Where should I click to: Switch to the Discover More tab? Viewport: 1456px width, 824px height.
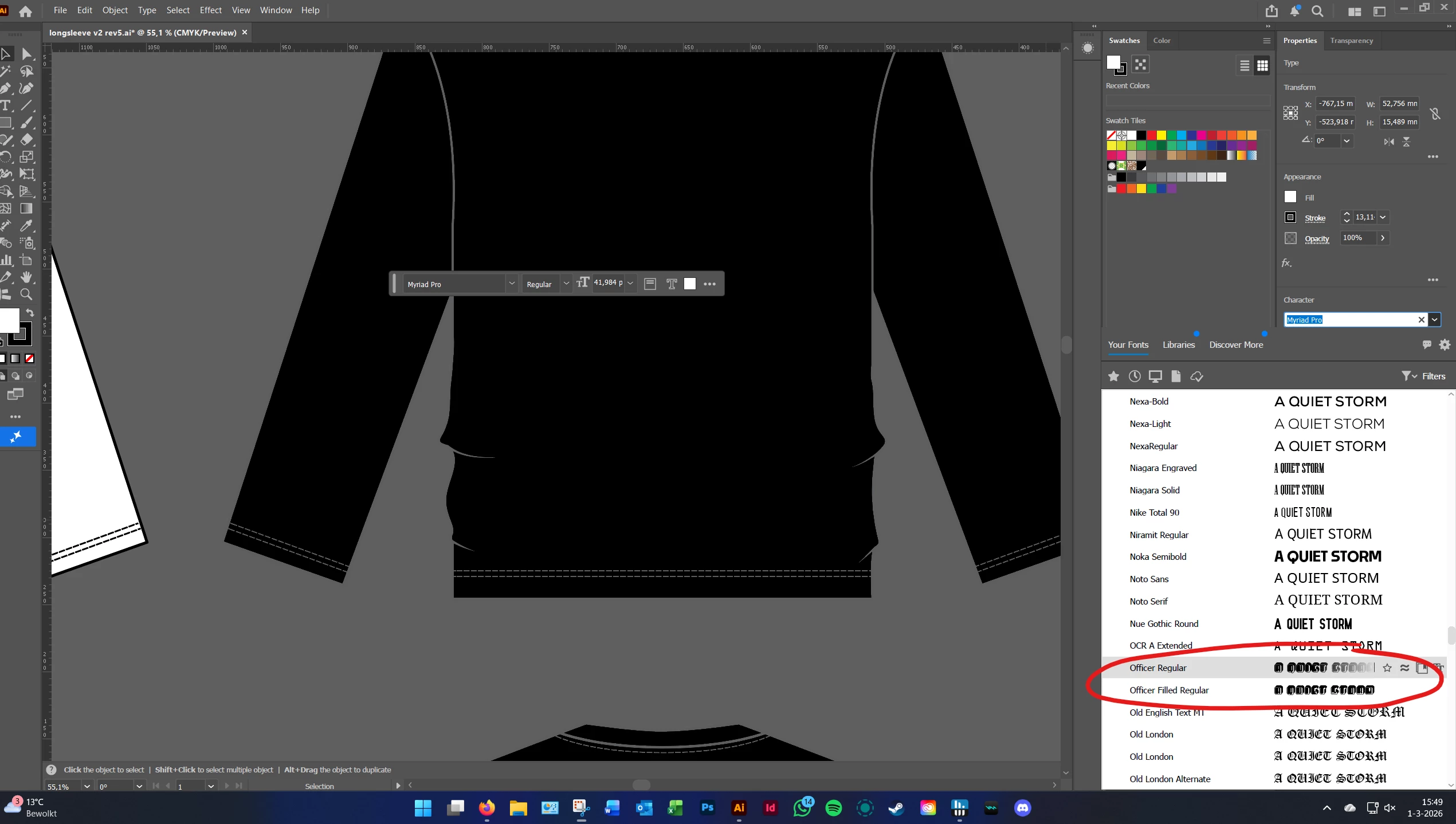1236,345
